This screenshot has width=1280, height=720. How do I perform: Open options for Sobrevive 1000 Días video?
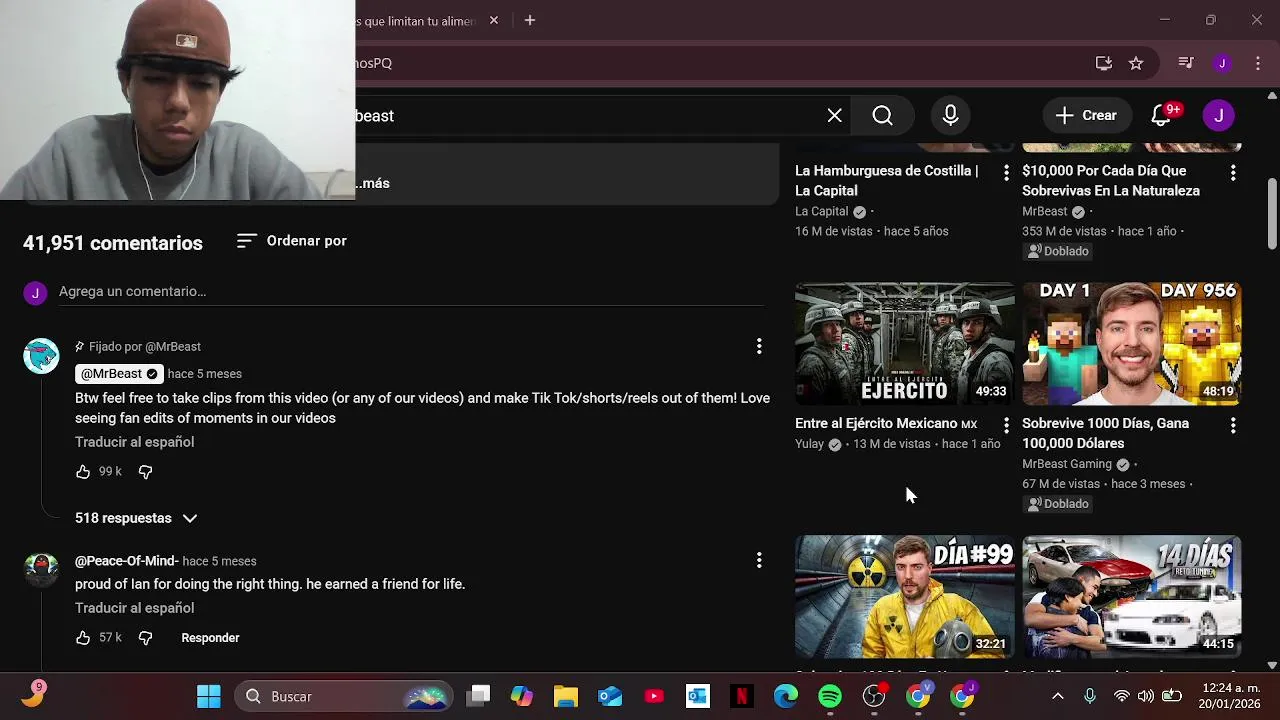click(x=1233, y=425)
